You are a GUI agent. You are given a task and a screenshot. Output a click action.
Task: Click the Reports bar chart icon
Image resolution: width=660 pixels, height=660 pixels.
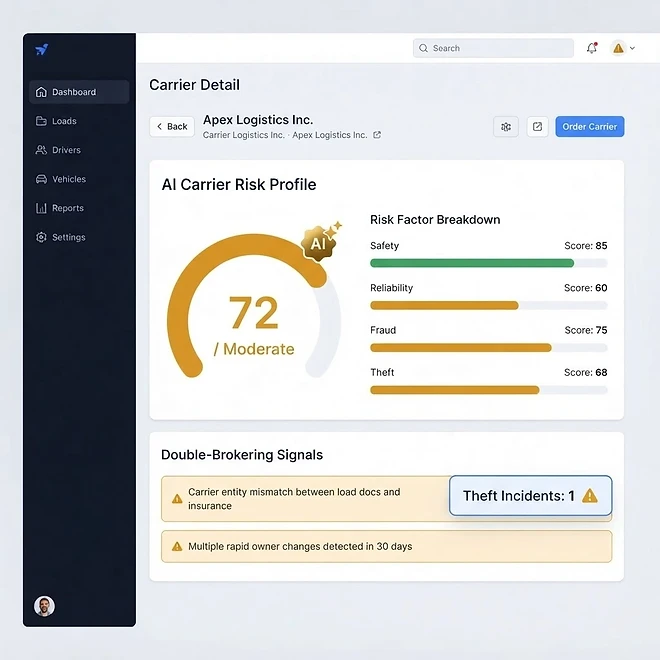pyautogui.click(x=41, y=208)
